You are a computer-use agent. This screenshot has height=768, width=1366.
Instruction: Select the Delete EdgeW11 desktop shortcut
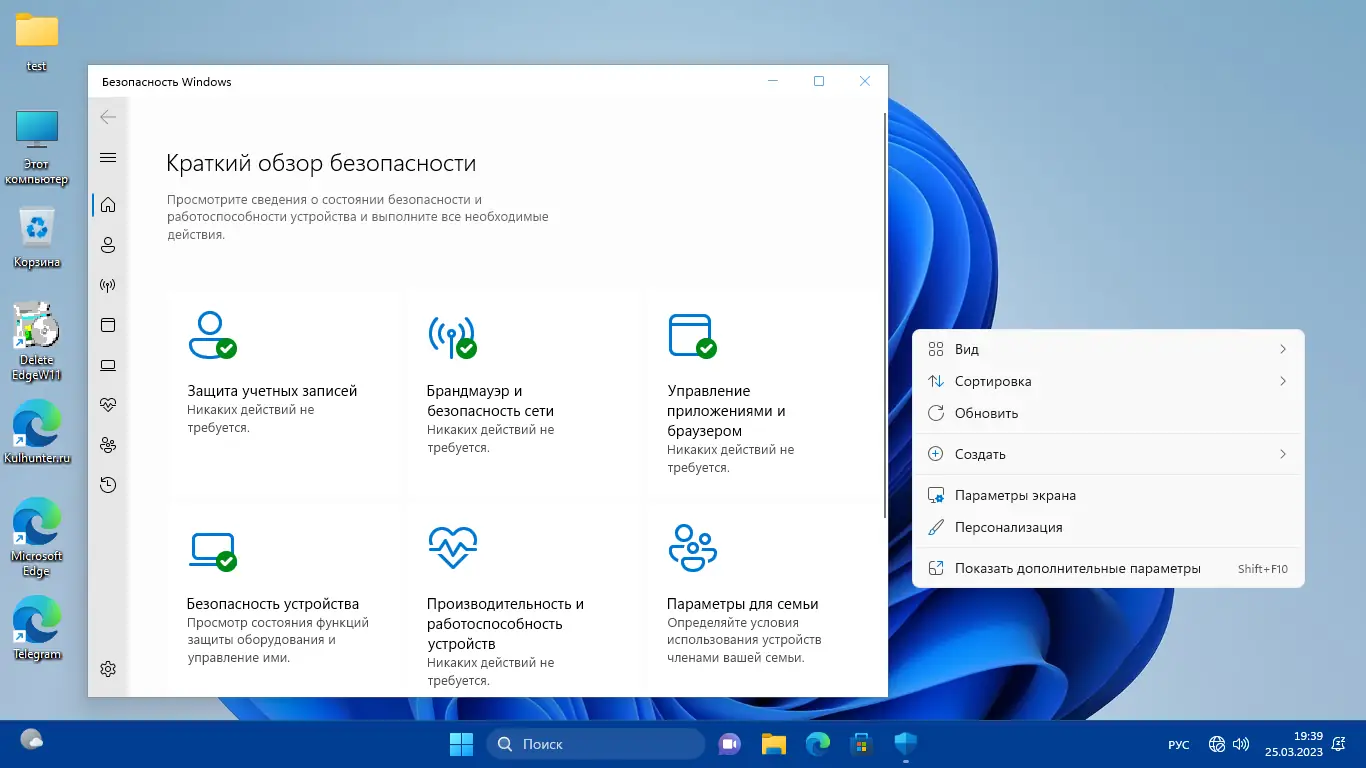[x=37, y=342]
